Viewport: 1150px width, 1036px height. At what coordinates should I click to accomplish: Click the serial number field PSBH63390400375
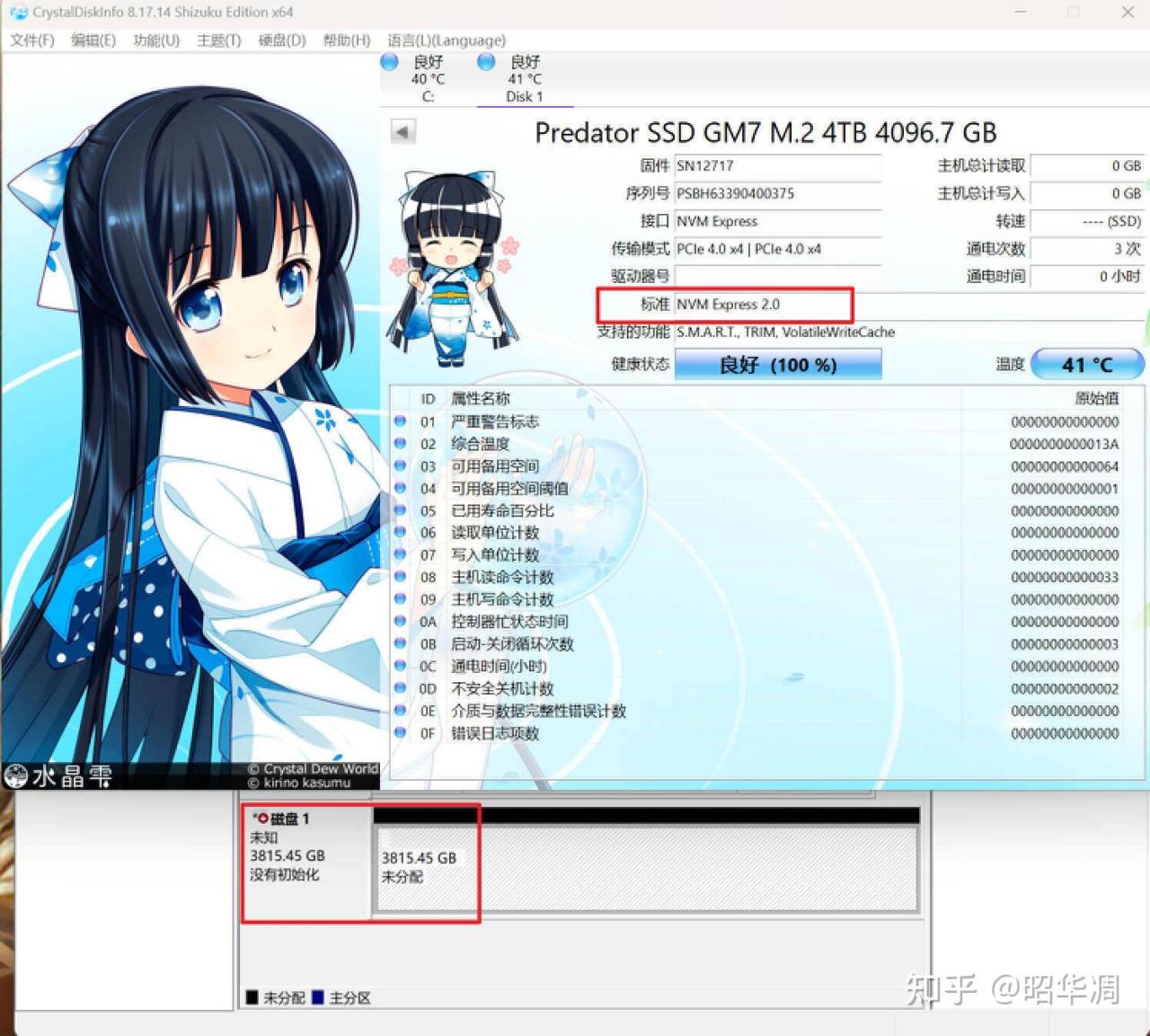[778, 194]
